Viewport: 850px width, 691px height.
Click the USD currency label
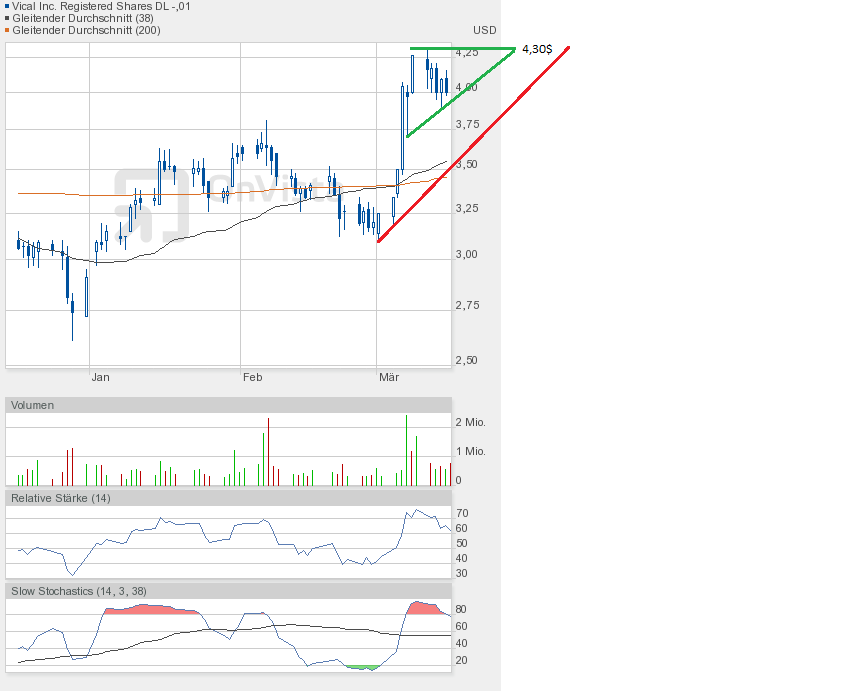[x=484, y=30]
